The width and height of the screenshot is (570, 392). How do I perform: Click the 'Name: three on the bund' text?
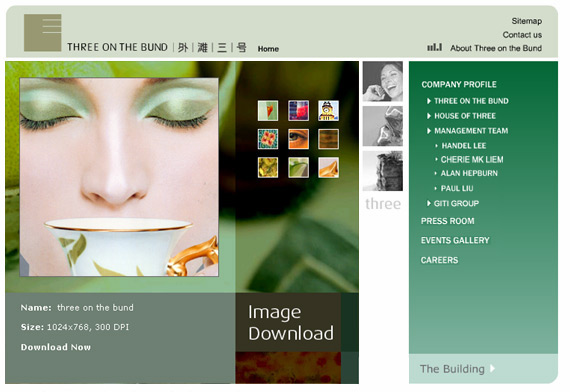click(77, 308)
